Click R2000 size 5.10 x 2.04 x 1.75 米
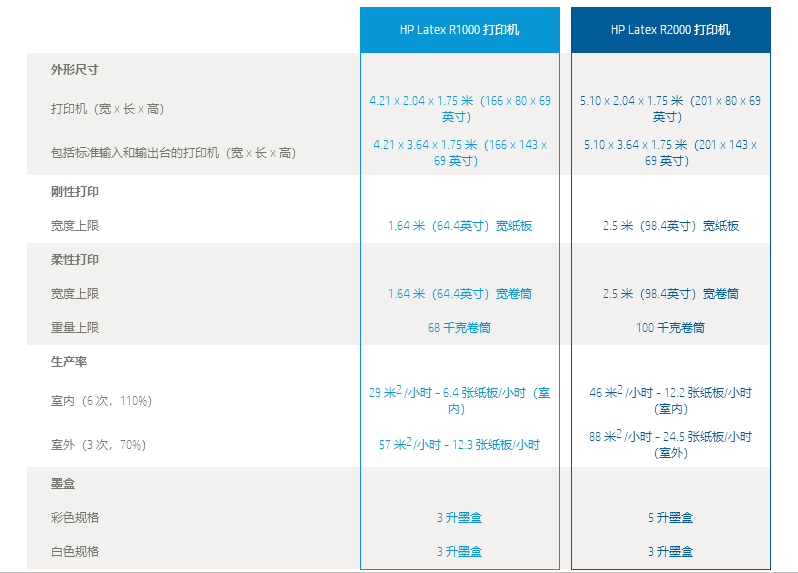This screenshot has height=573, width=798. pos(670,109)
